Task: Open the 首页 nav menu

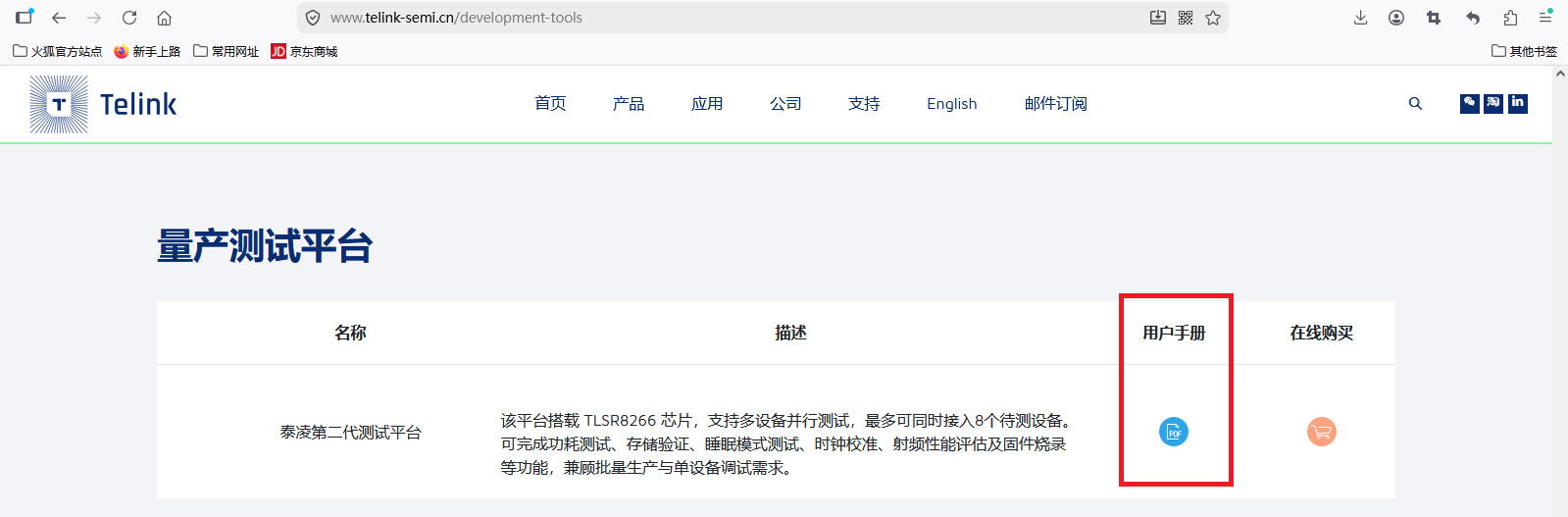Action: point(550,104)
